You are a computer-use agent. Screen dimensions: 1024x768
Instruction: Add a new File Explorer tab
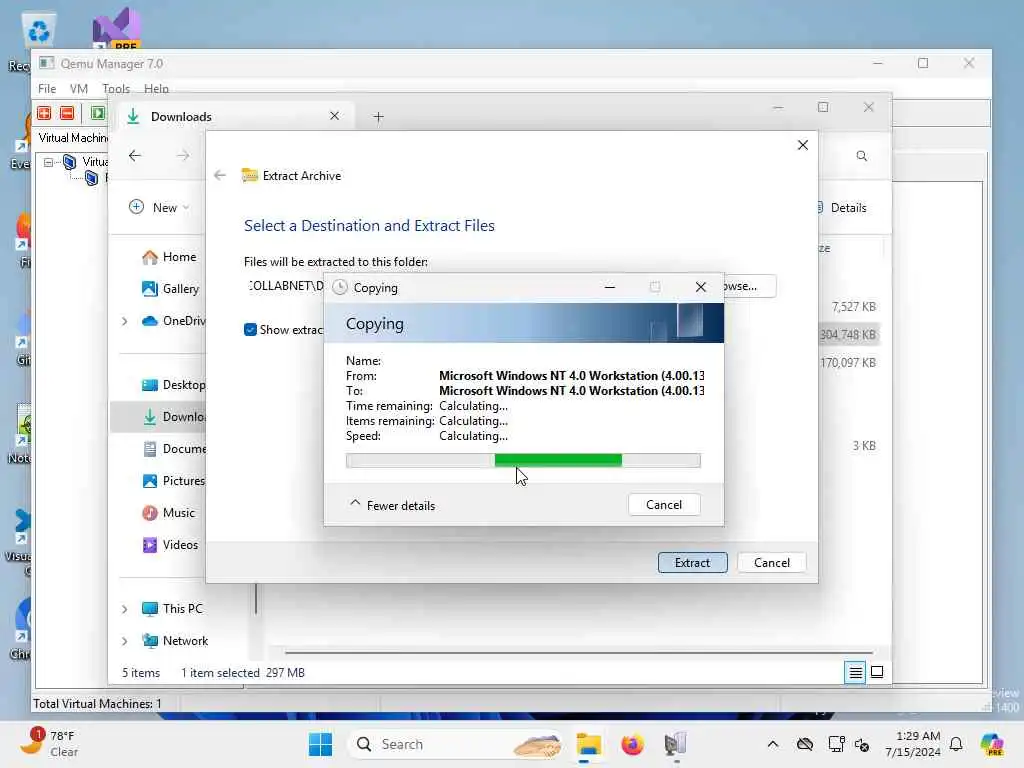pyautogui.click(x=378, y=117)
